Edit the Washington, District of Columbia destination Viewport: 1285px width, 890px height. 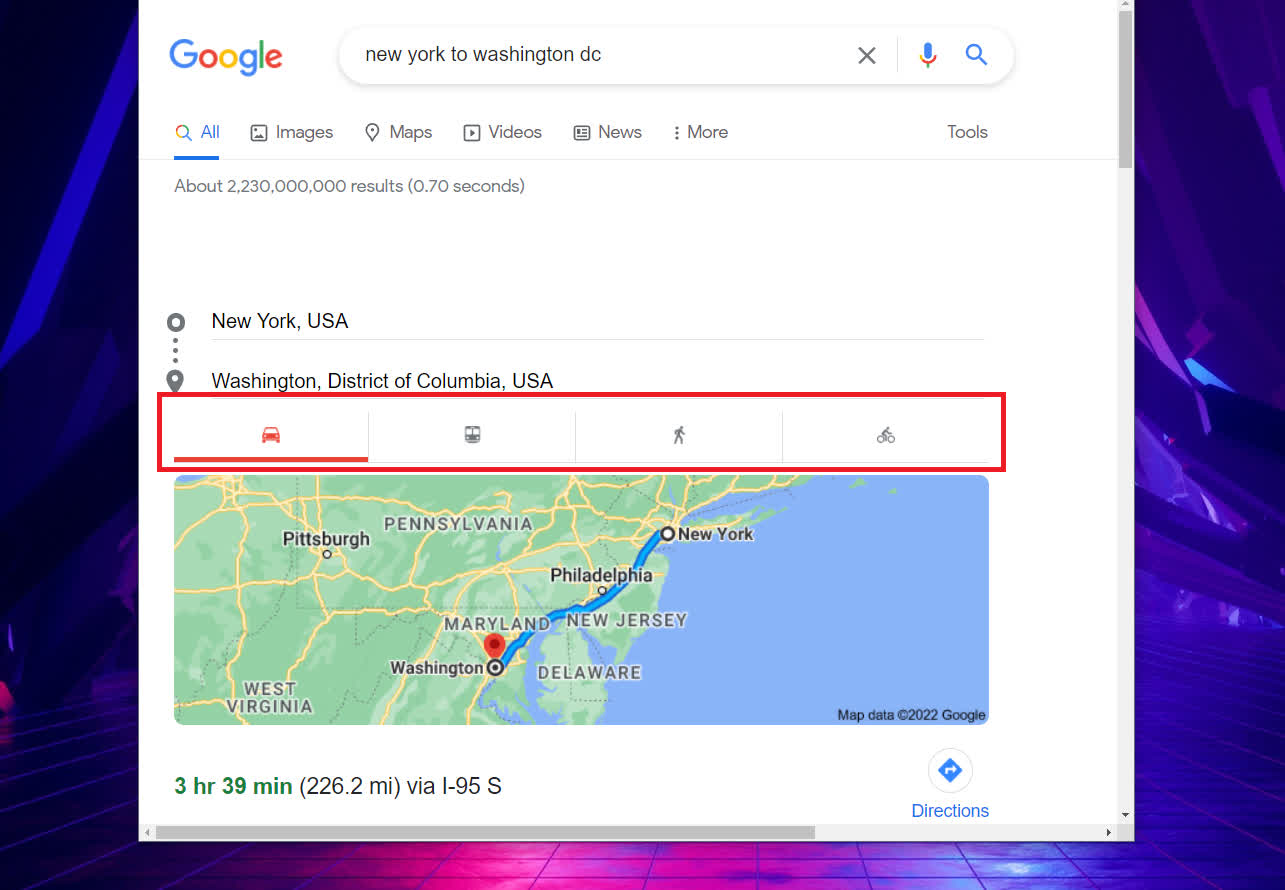[x=597, y=381]
